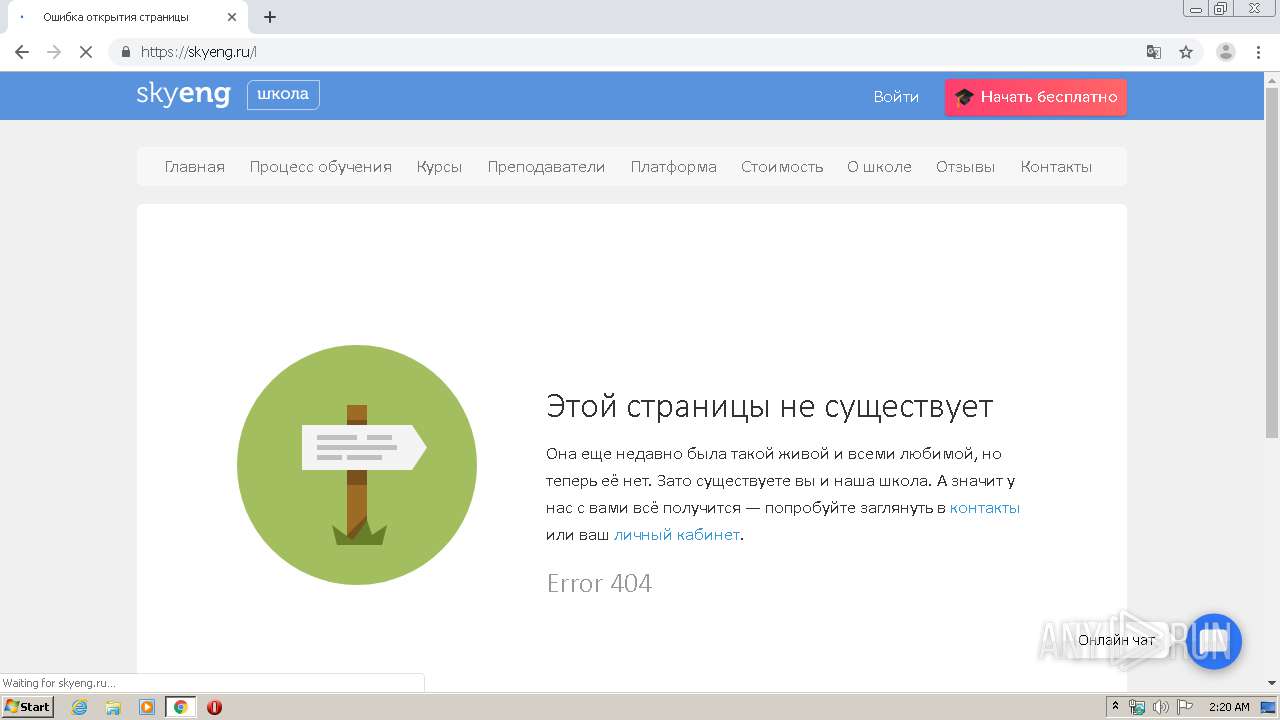Image resolution: width=1280 pixels, height=720 pixels.
Task: Click the skyeng logo
Action: 183,95
